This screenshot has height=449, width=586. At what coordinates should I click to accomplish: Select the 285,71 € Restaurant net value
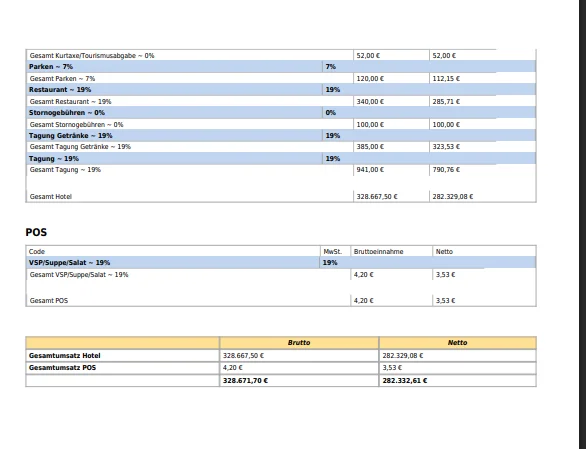point(446,101)
